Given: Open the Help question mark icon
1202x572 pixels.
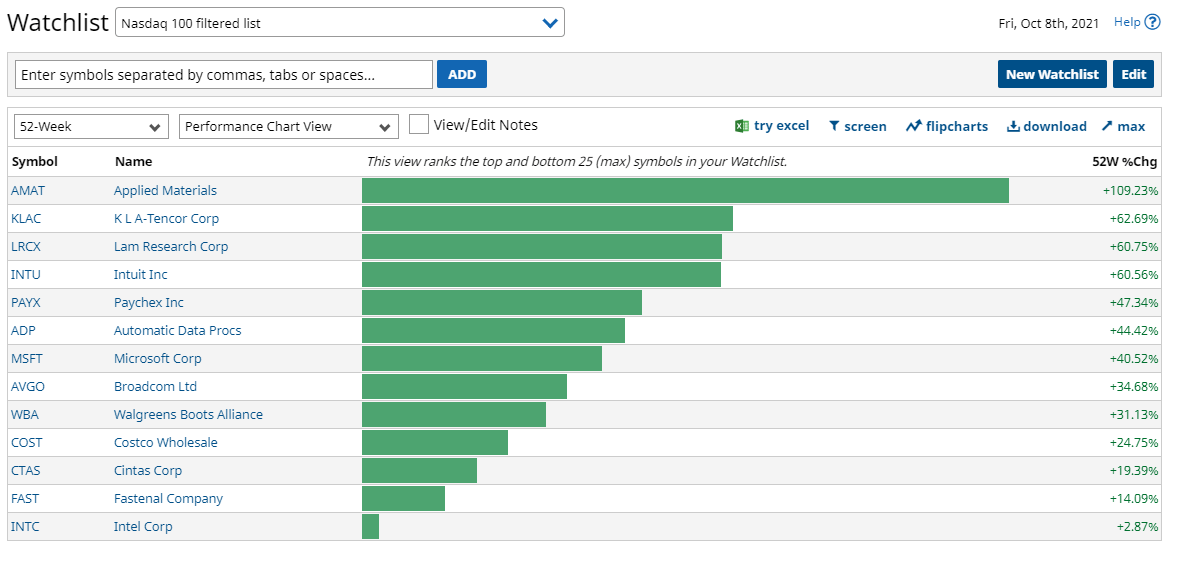Looking at the screenshot, I should coord(1153,22).
